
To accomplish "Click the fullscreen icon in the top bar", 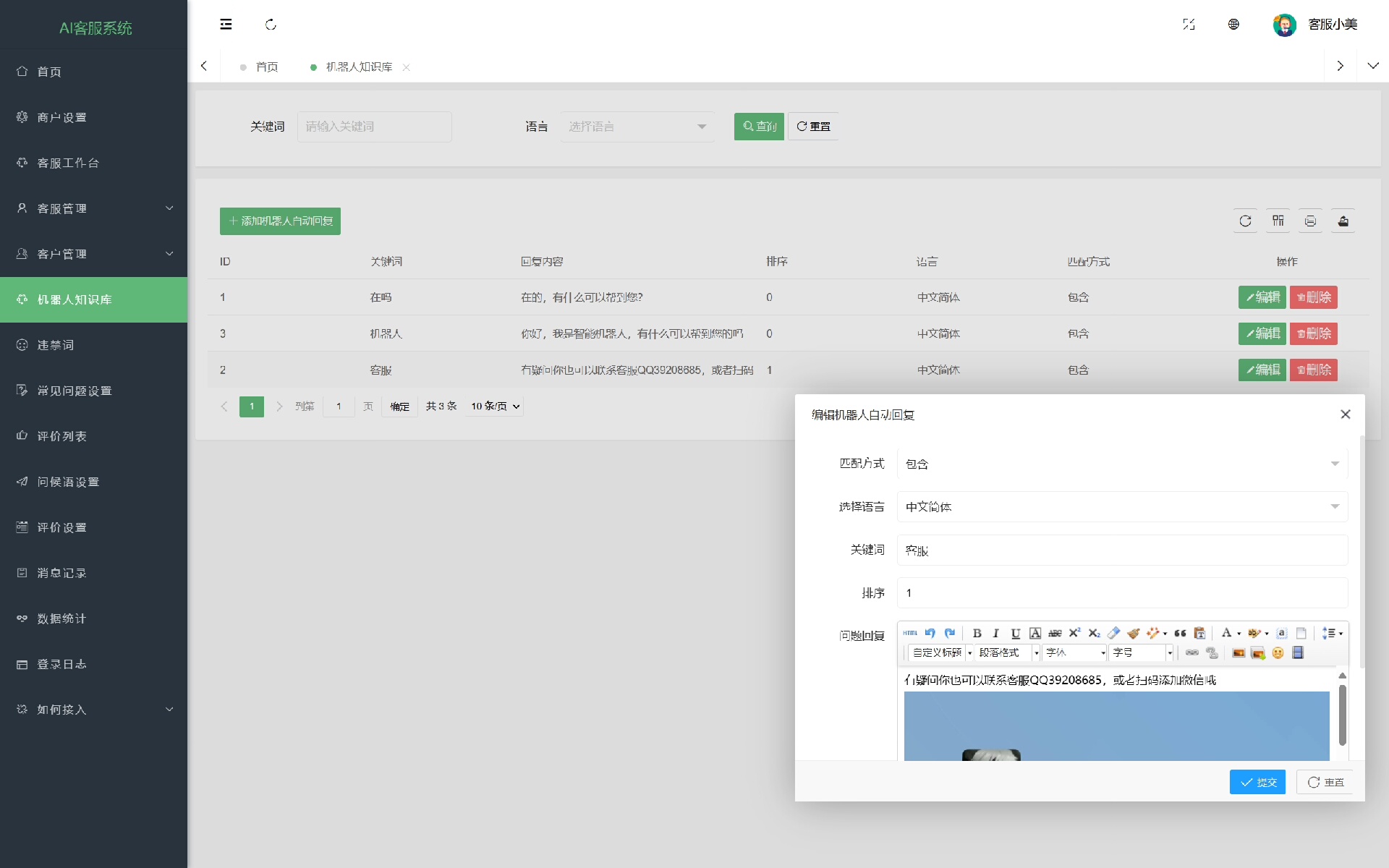I will coord(1189,25).
